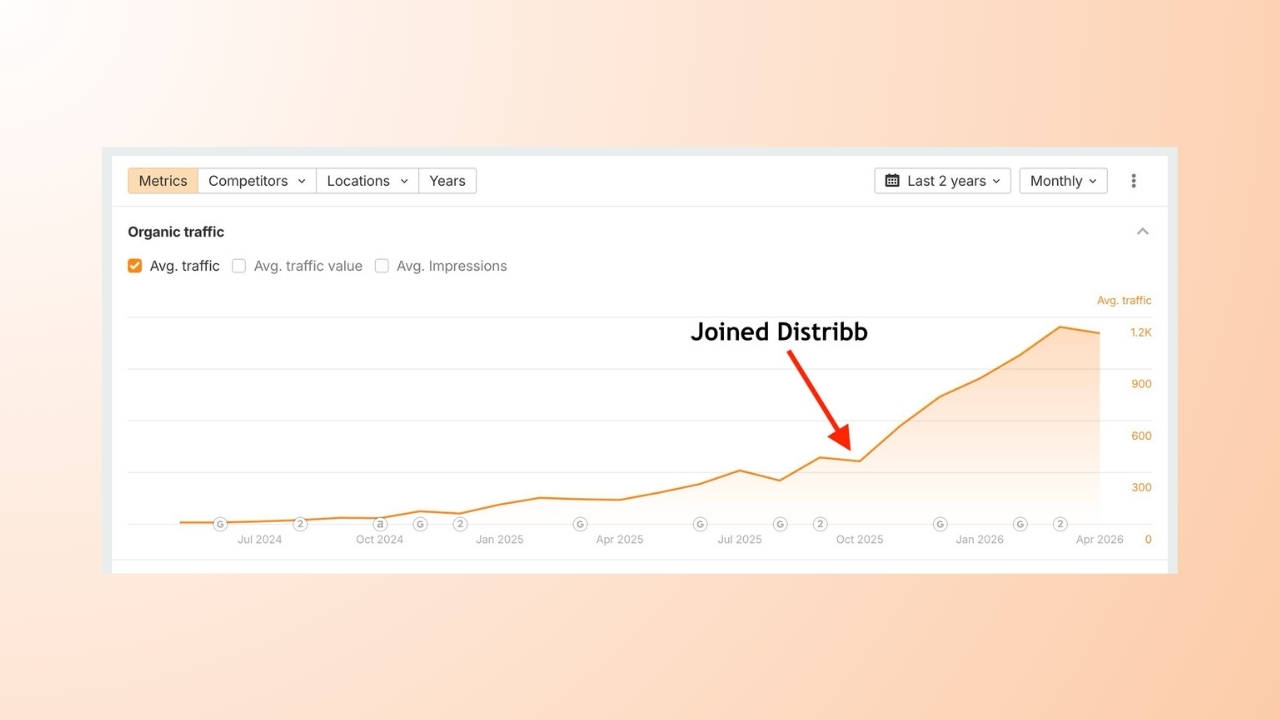Switch to the Years tab
This screenshot has height=720, width=1280.
pos(447,181)
